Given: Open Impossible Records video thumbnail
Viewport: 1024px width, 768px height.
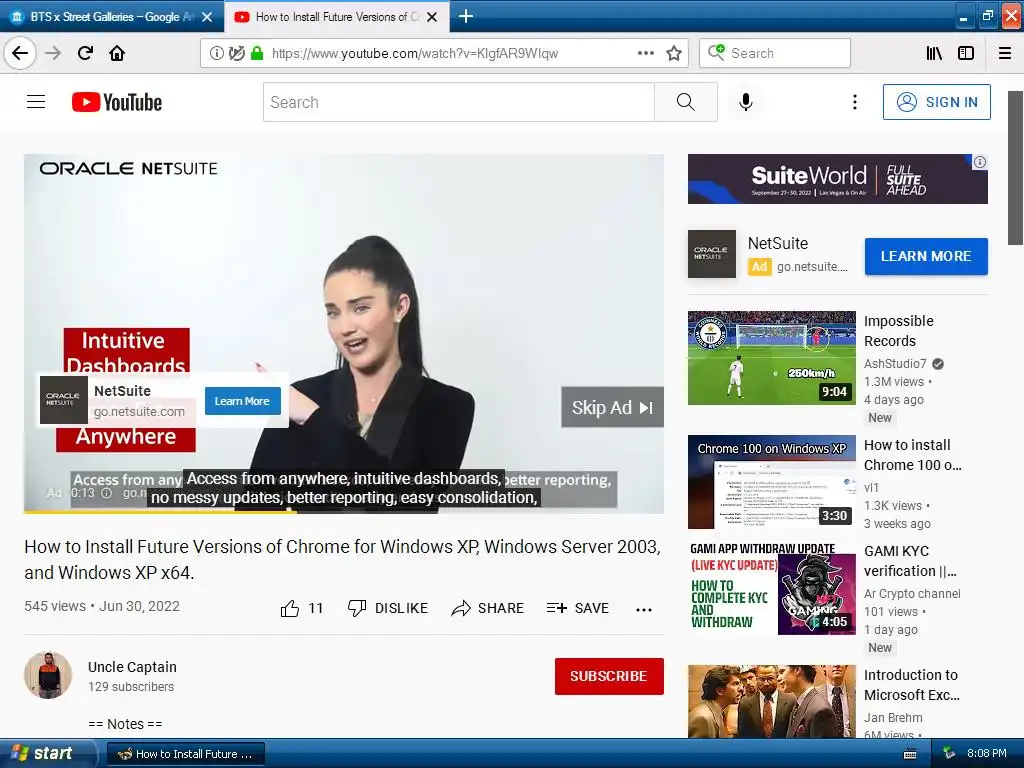Looking at the screenshot, I should click(771, 358).
